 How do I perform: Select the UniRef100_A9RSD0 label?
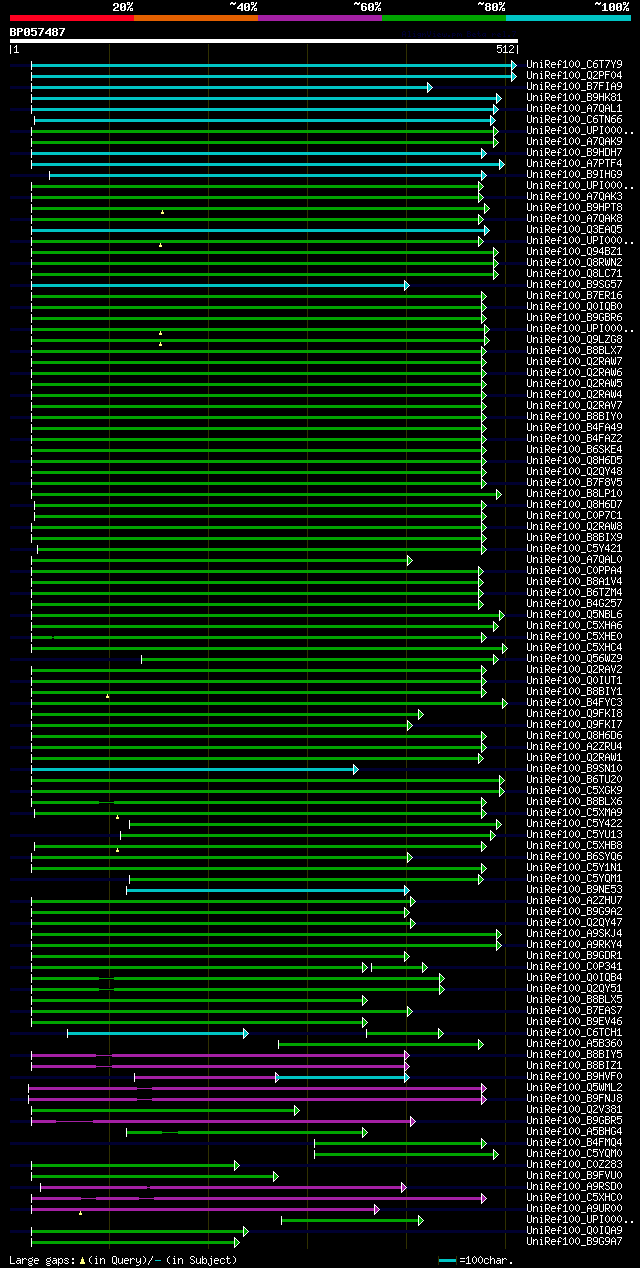[x=576, y=1186]
